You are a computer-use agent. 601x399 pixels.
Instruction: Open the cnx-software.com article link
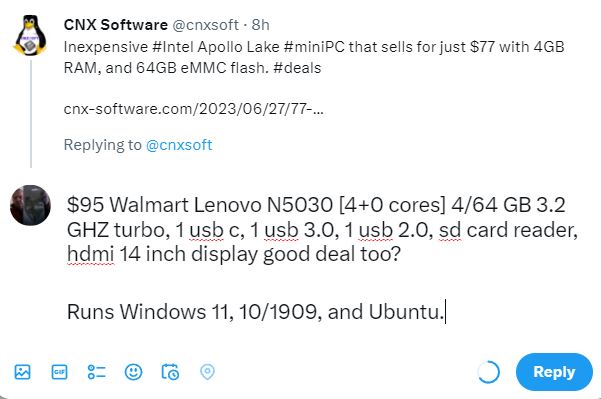coord(194,109)
